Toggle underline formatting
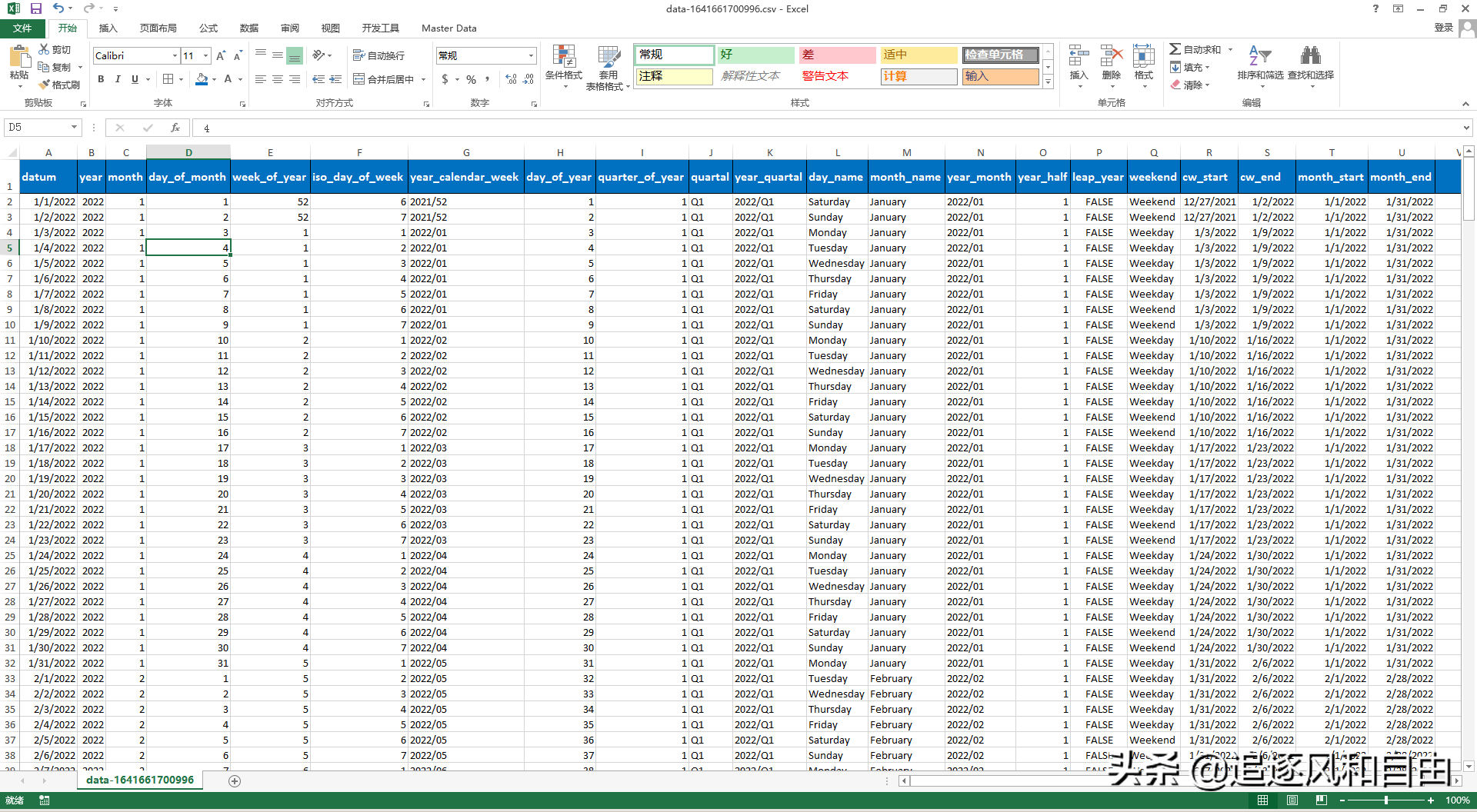Screen dimensions: 1477x812 click(134, 78)
